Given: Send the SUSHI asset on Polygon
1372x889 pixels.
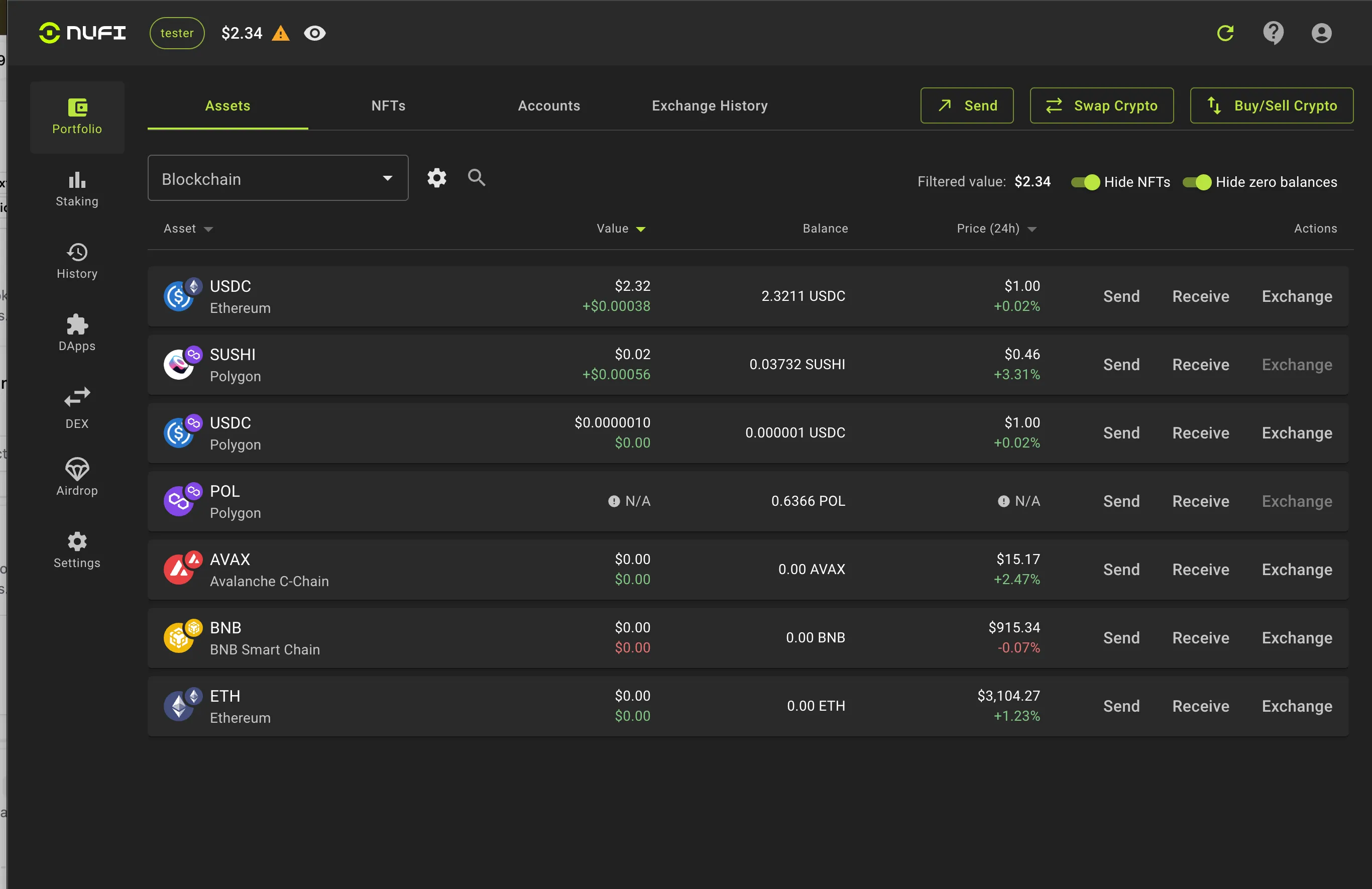Looking at the screenshot, I should tap(1121, 364).
